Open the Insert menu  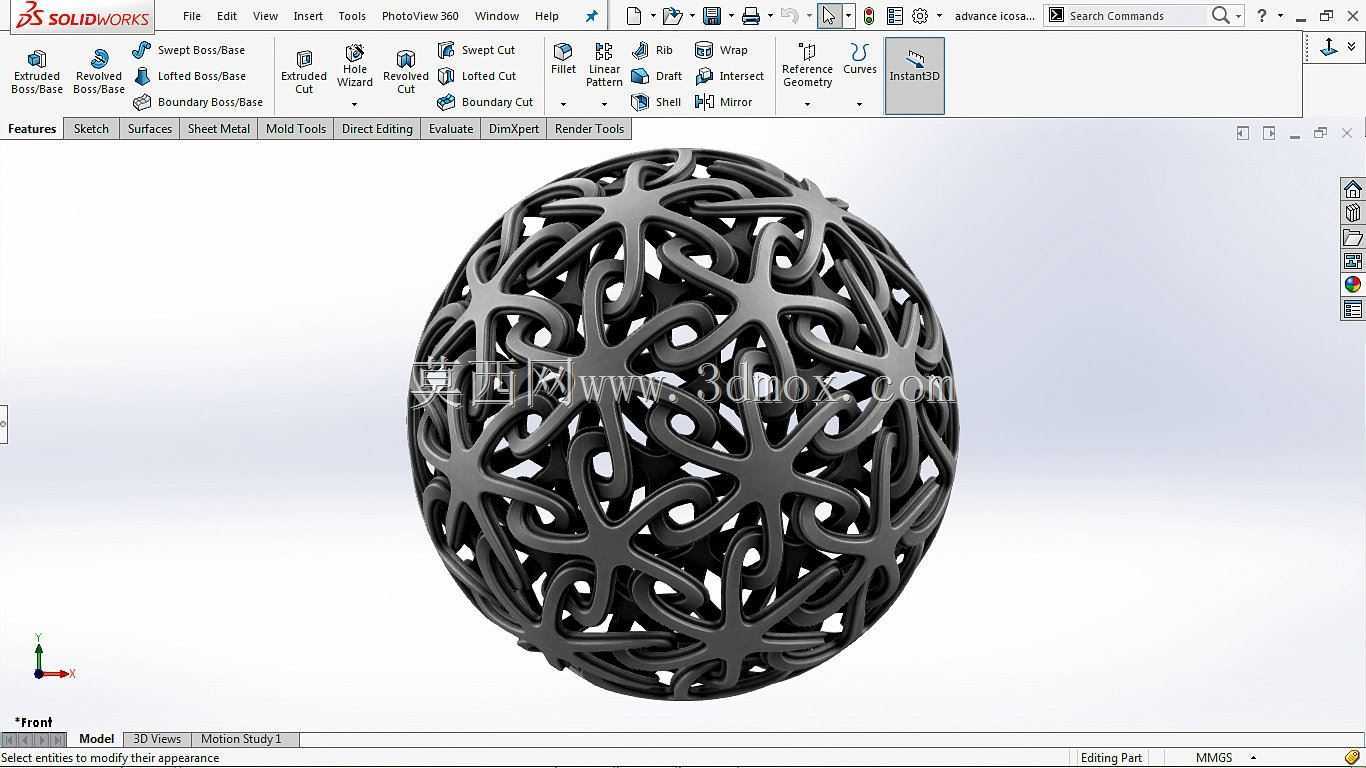[x=308, y=16]
